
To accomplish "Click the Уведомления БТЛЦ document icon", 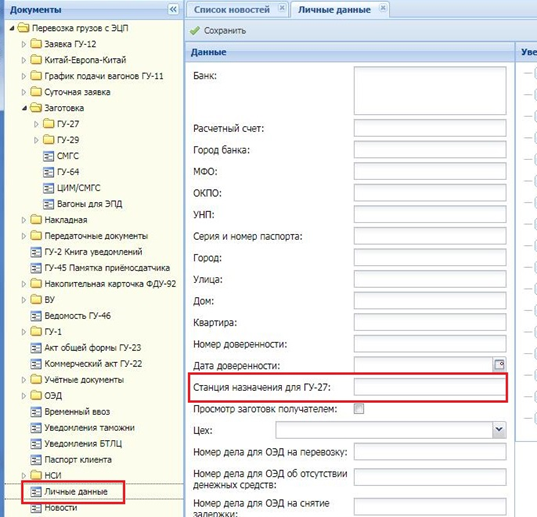I will tap(36, 444).
